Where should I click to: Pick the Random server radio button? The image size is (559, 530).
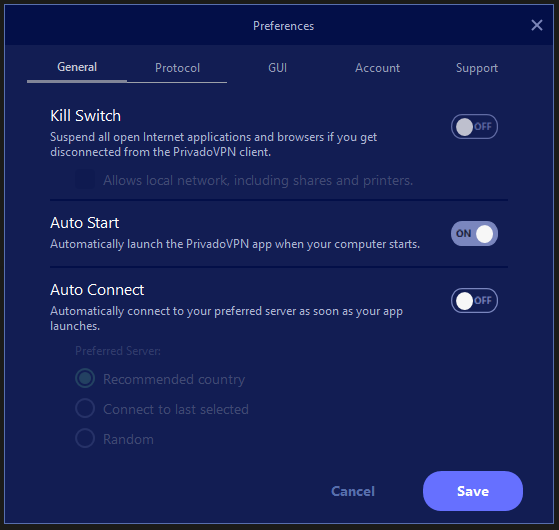(x=85, y=438)
